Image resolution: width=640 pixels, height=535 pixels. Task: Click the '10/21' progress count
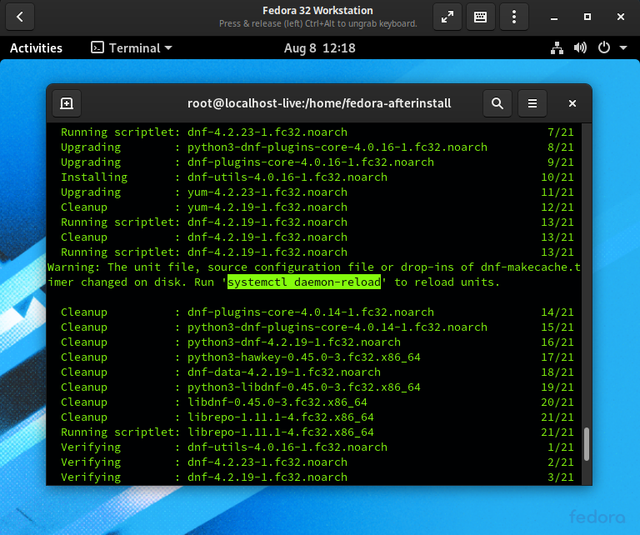(x=557, y=177)
